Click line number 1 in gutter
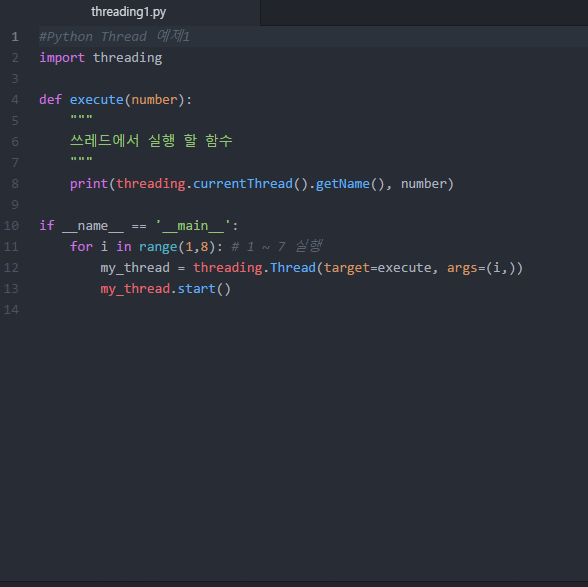Image resolution: width=588 pixels, height=587 pixels. 15,37
